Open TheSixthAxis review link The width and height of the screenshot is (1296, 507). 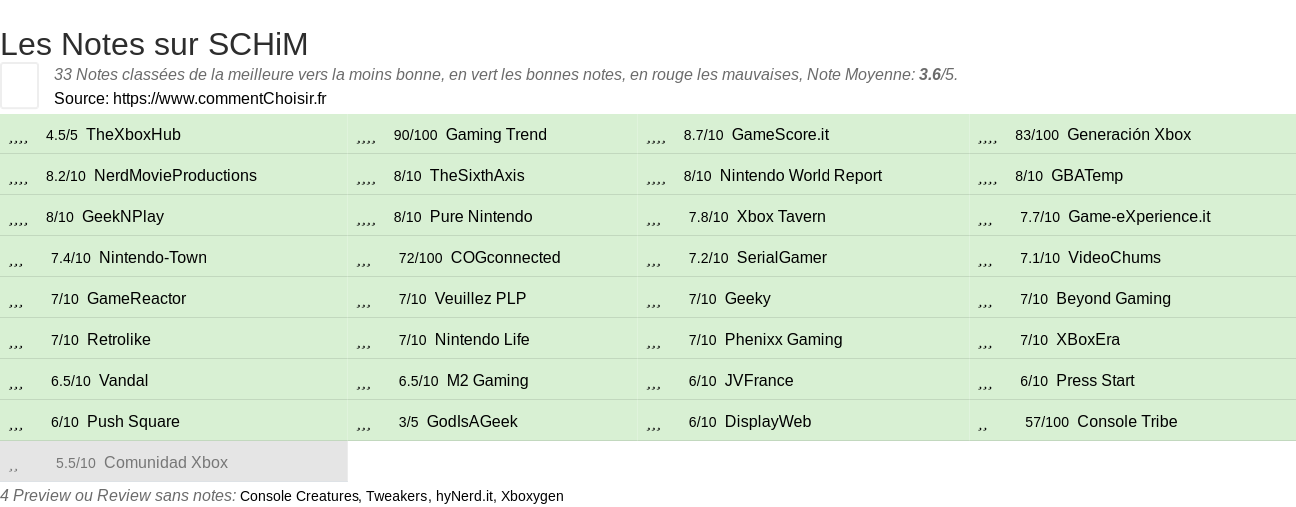click(x=477, y=176)
